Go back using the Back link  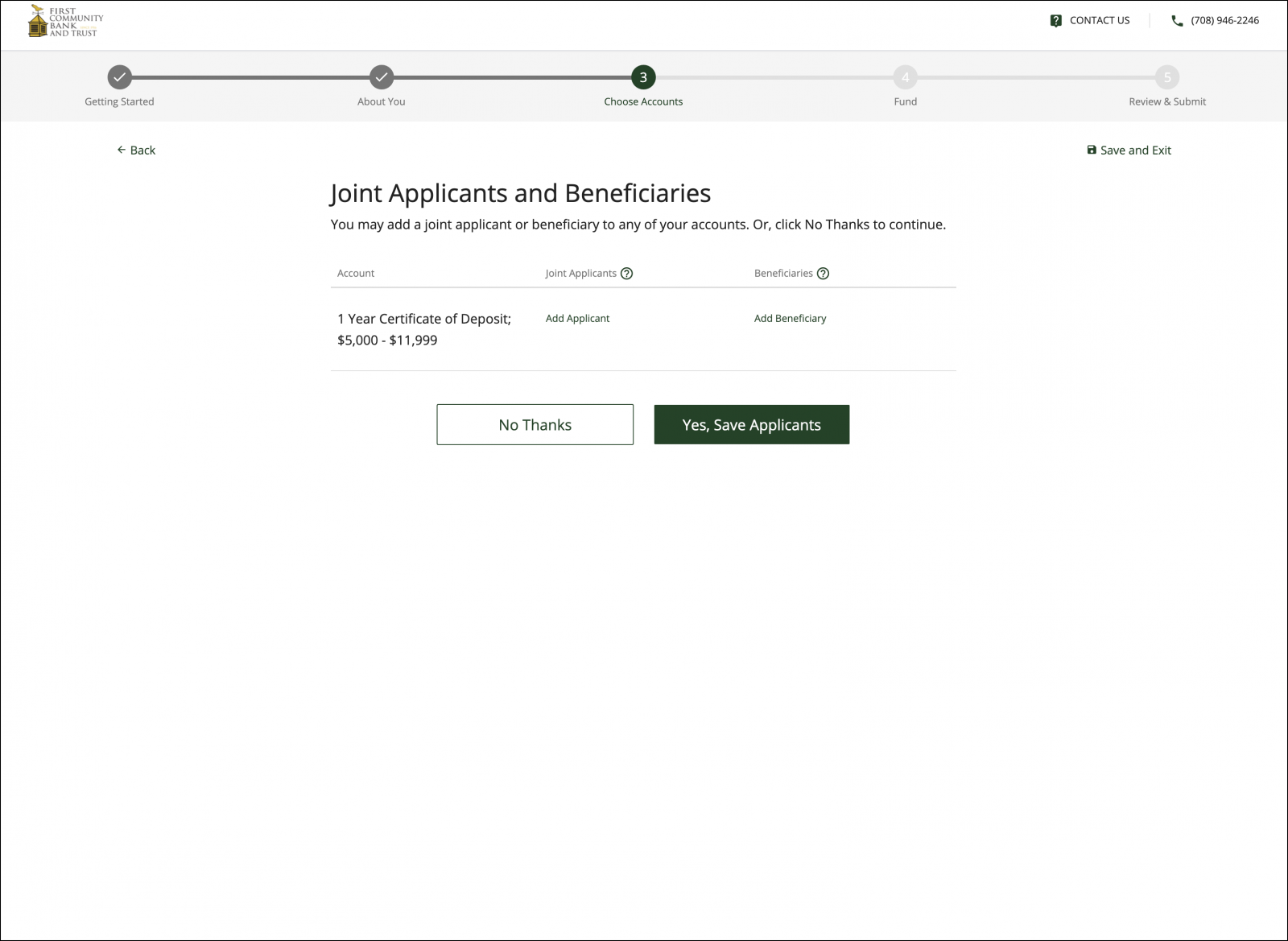tap(136, 150)
